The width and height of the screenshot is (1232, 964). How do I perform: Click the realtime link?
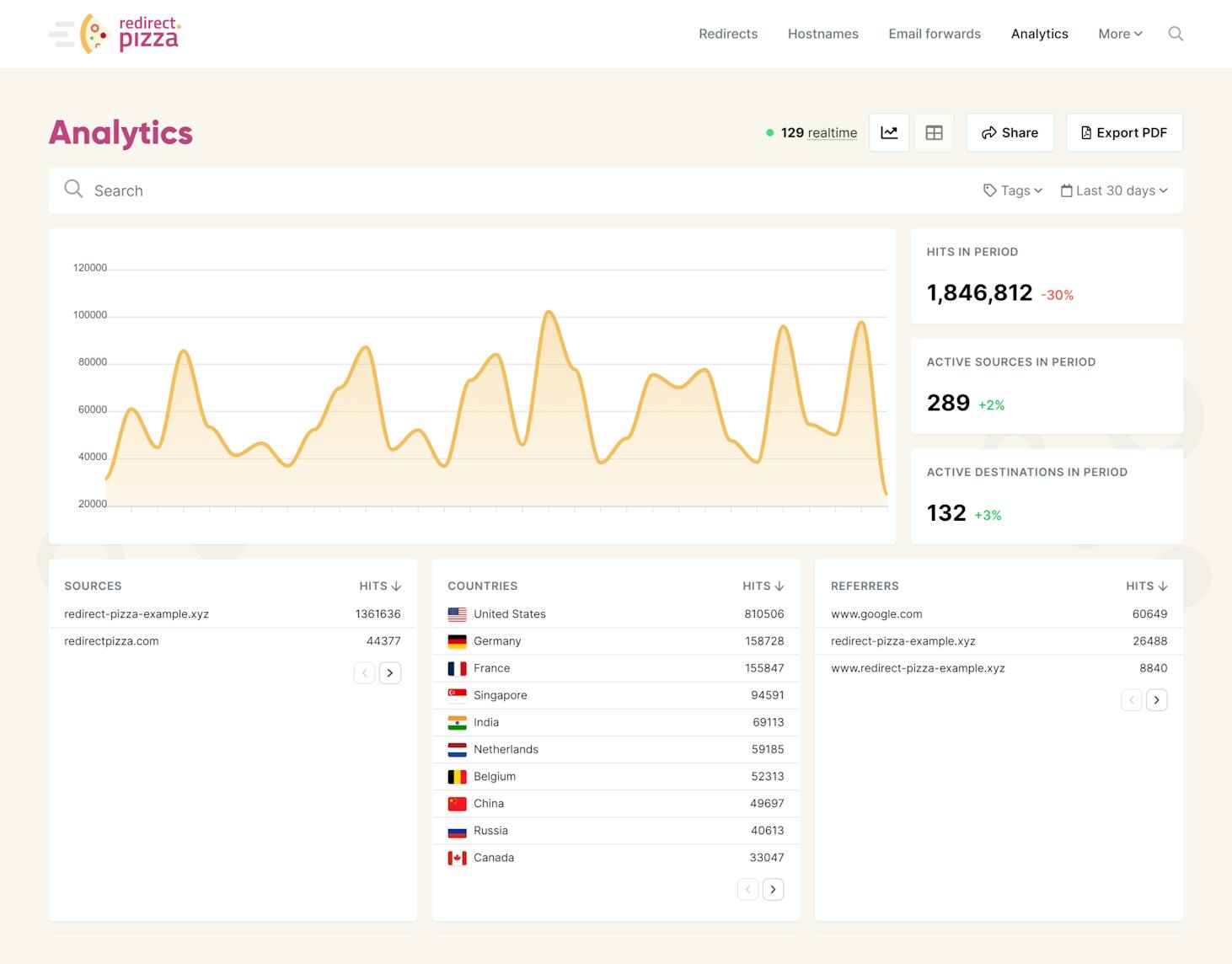pos(833,132)
